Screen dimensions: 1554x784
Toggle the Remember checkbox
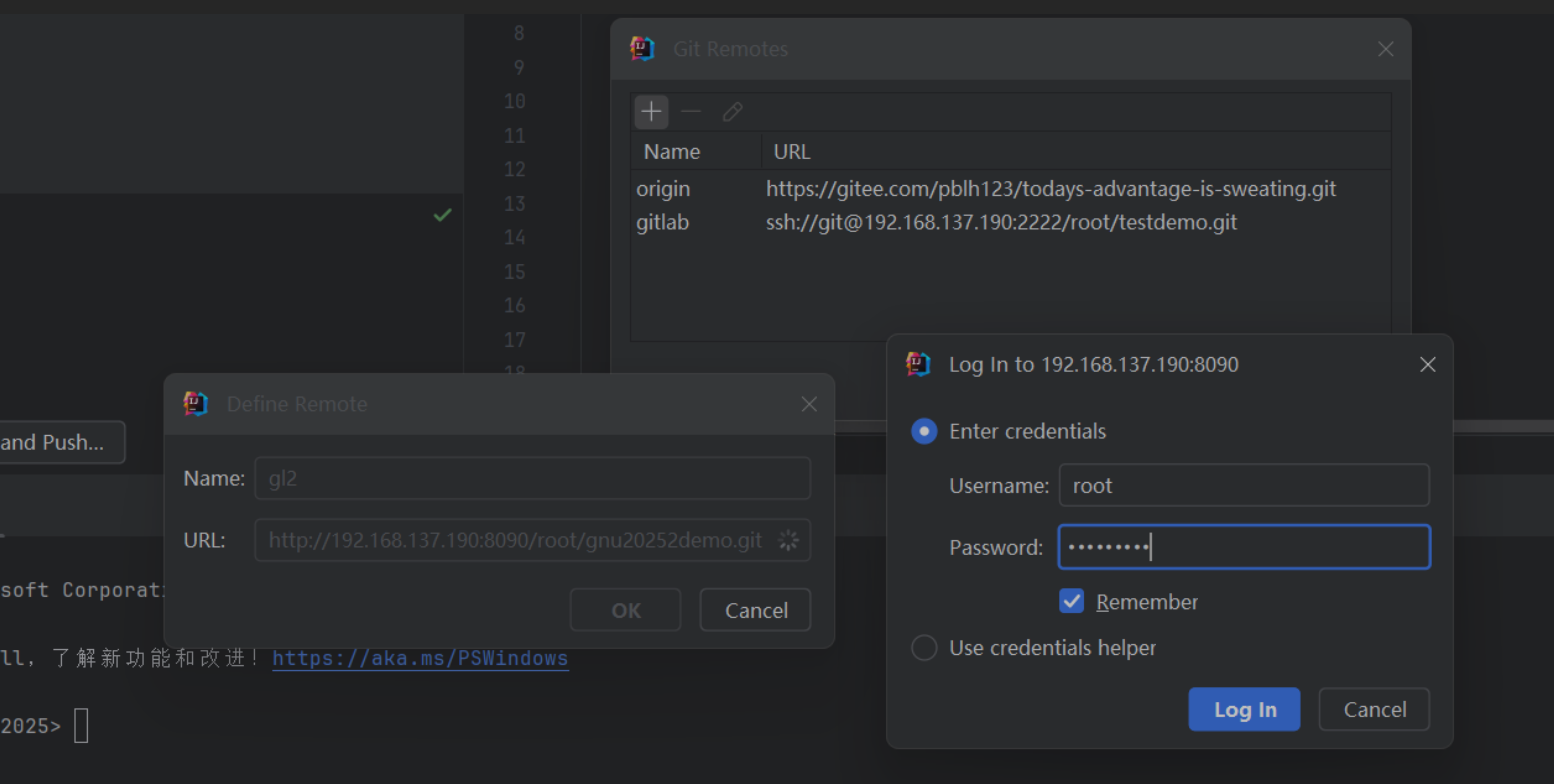point(1071,601)
